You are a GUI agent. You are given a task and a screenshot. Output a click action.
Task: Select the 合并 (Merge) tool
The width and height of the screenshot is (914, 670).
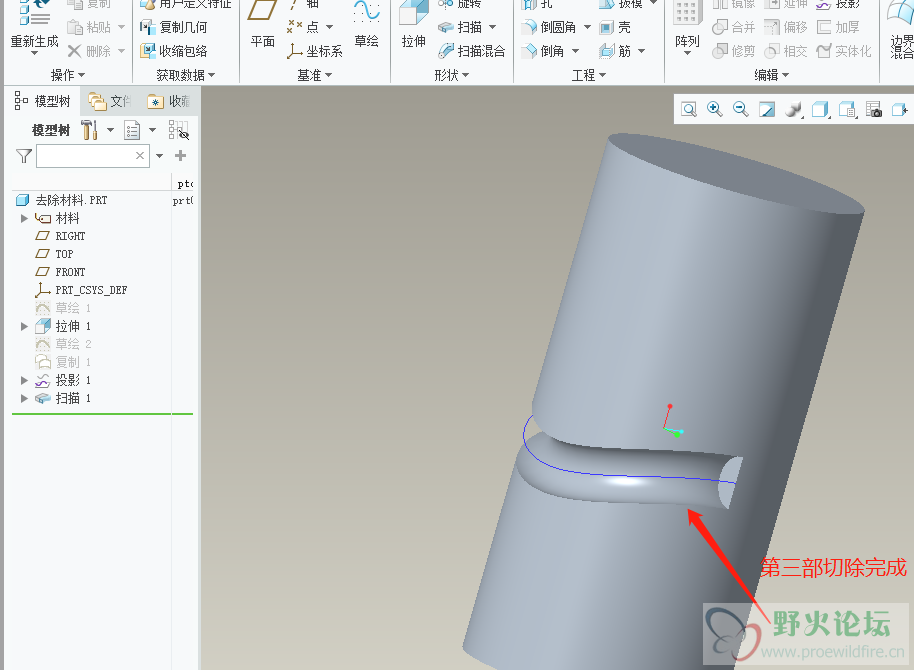coord(733,27)
